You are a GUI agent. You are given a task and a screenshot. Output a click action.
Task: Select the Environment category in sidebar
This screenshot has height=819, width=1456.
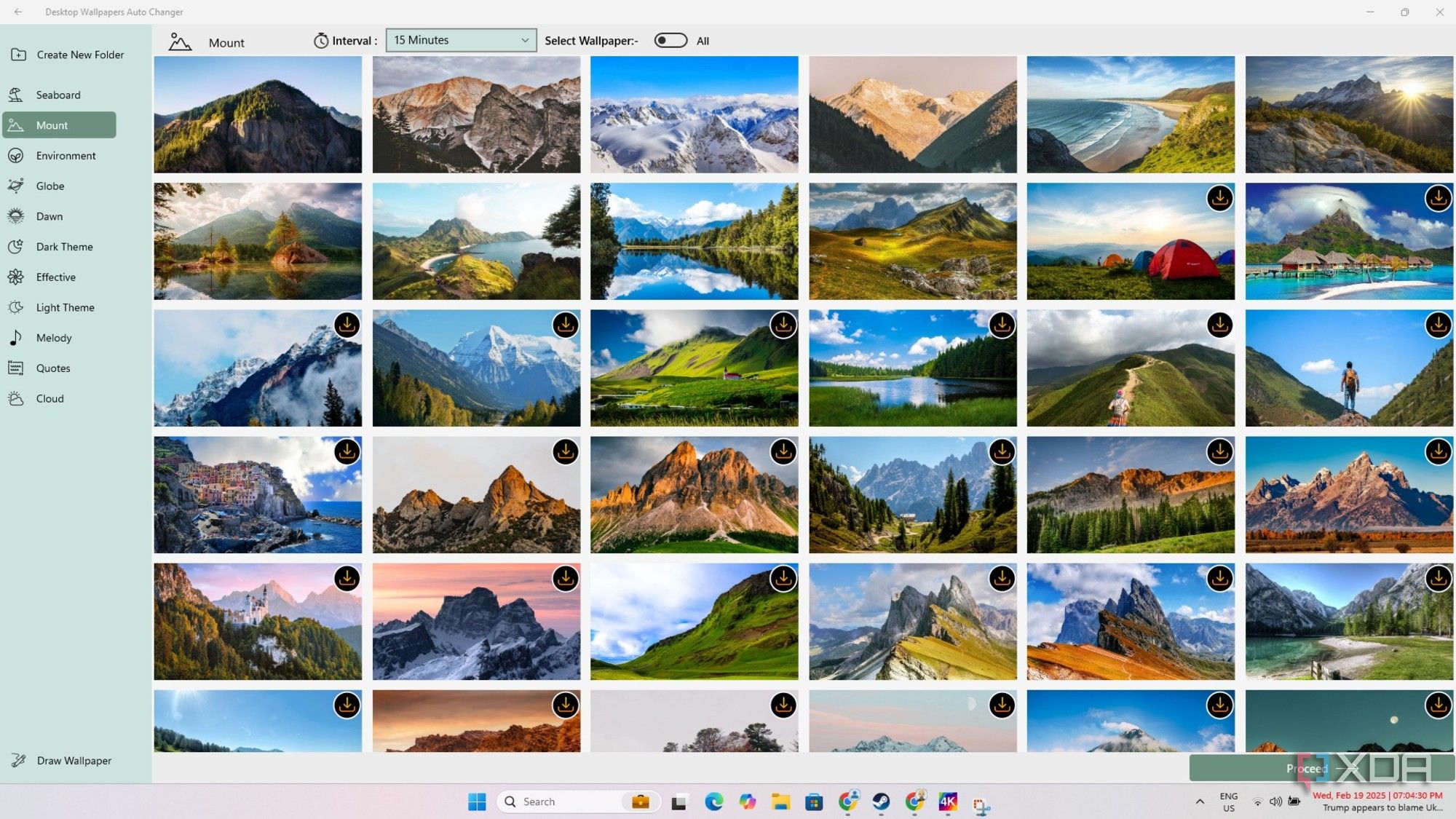click(x=66, y=156)
